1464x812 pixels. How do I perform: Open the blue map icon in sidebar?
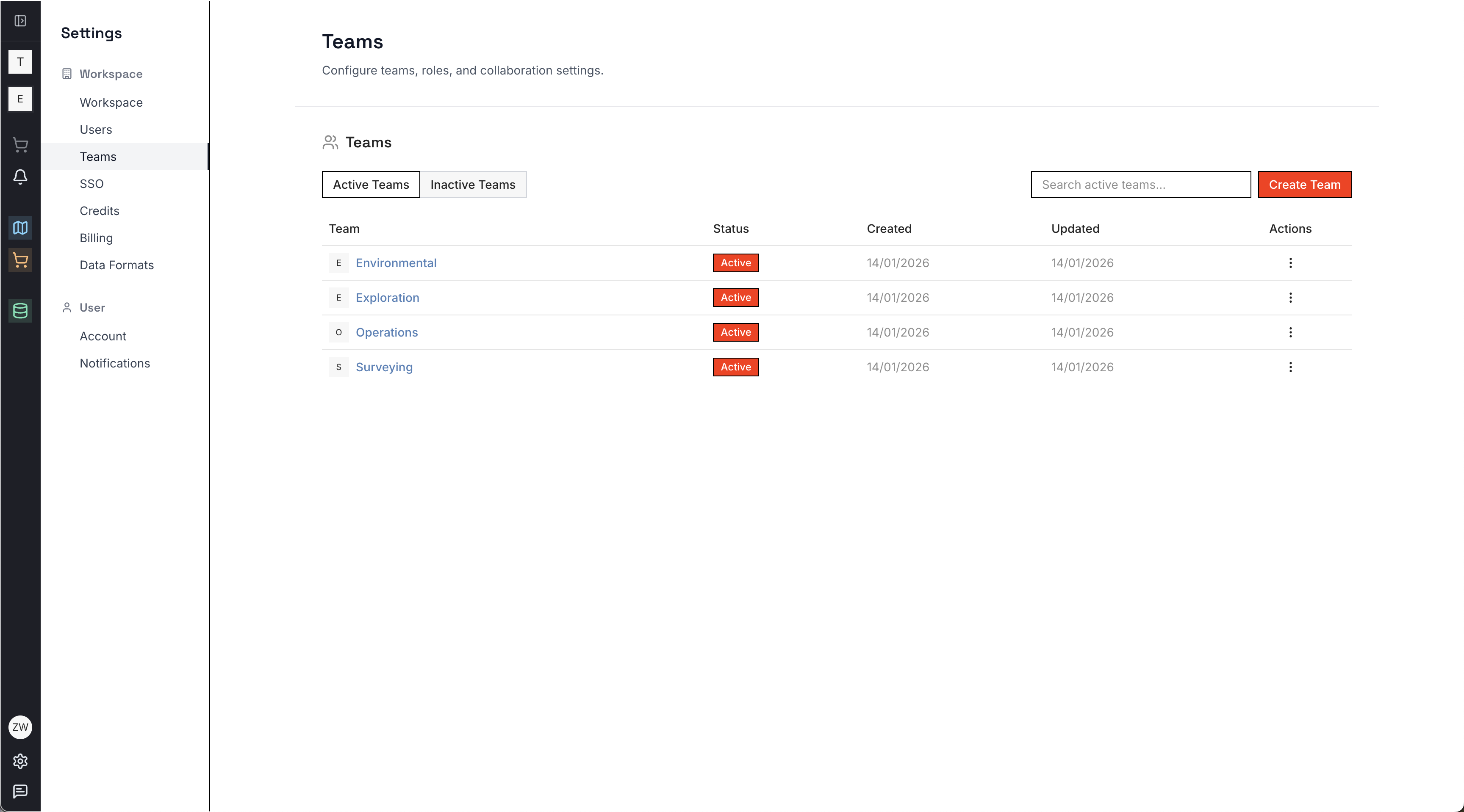20,228
